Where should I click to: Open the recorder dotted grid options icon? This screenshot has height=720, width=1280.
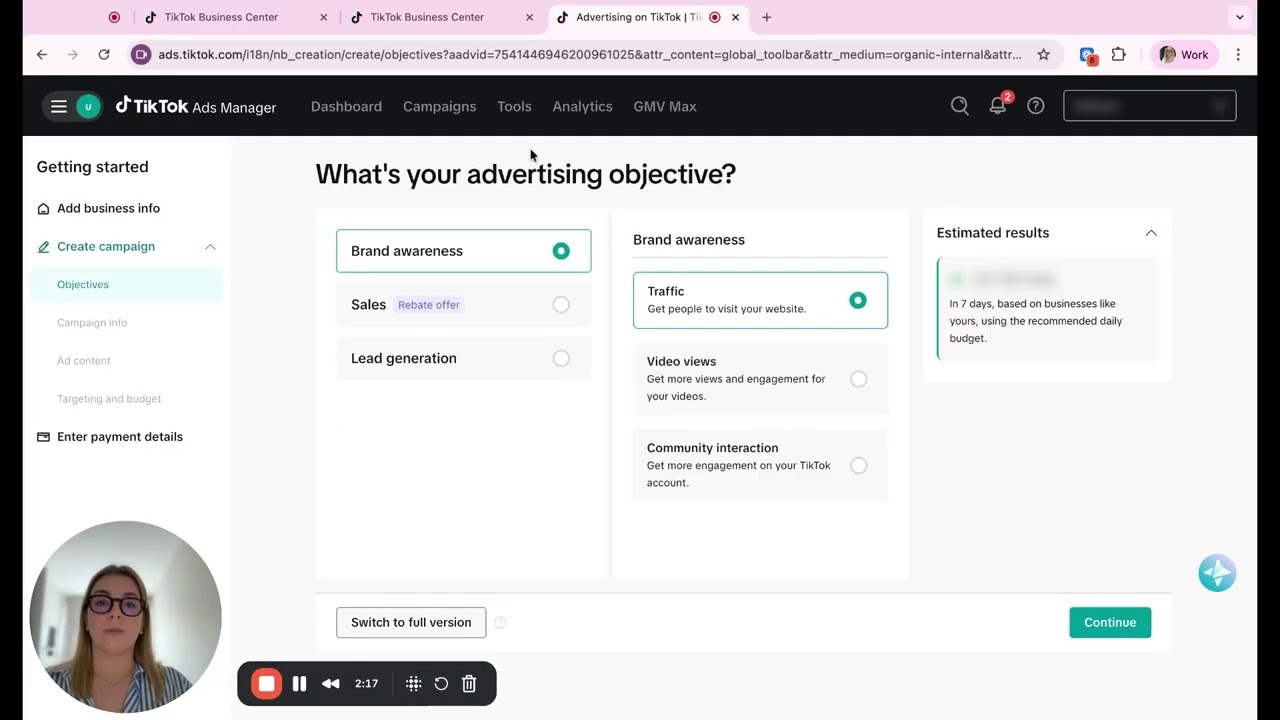point(413,684)
